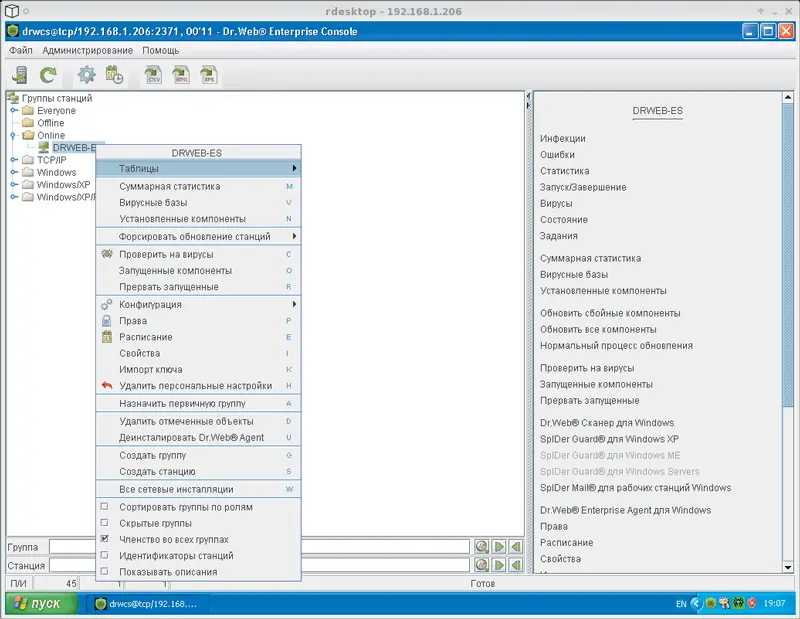Open the schedule calendar-clock toolbar icon
This screenshot has height=619, width=800.
(x=114, y=75)
